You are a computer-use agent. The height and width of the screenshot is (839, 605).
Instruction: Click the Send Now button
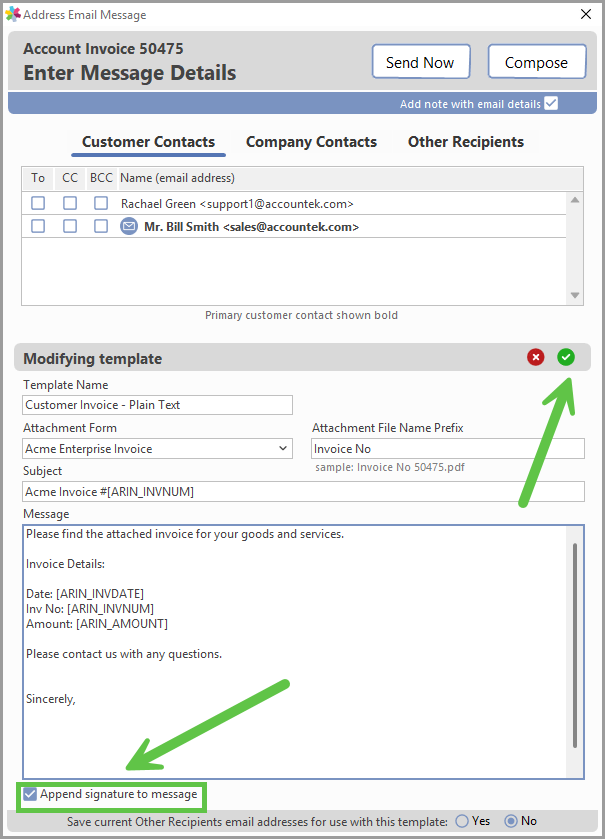click(x=421, y=62)
